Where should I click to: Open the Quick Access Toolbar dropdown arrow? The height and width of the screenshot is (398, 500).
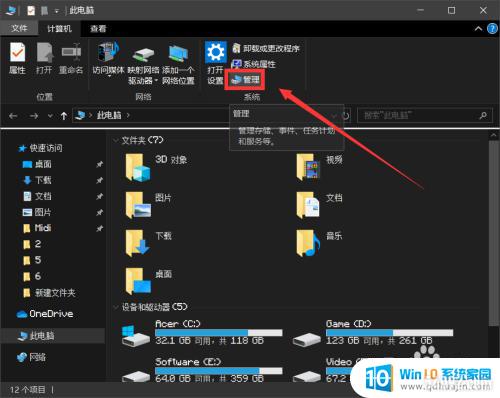(57, 11)
